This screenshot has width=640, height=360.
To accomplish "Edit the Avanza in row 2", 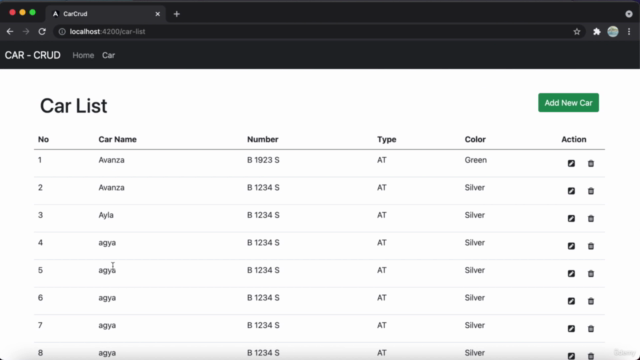I will (571, 191).
